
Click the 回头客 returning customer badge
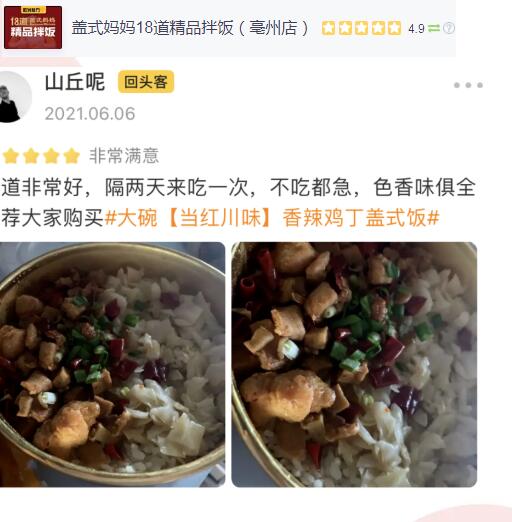pyautogui.click(x=146, y=82)
